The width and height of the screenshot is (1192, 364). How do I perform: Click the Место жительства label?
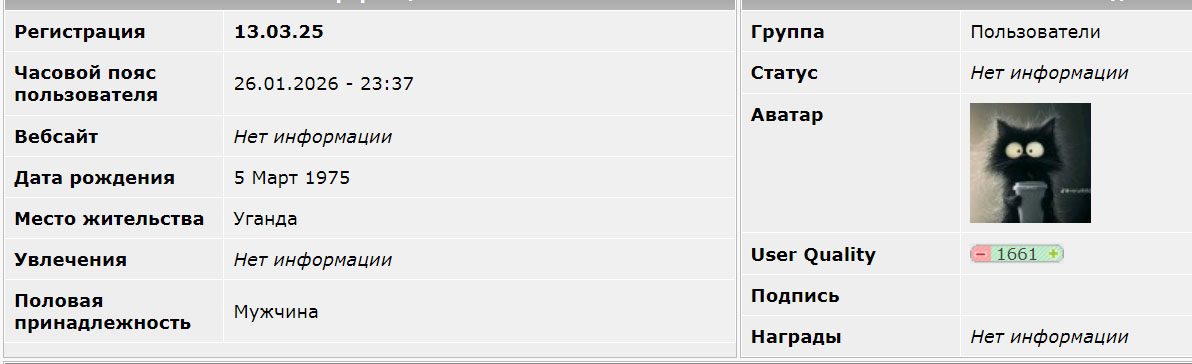click(109, 219)
